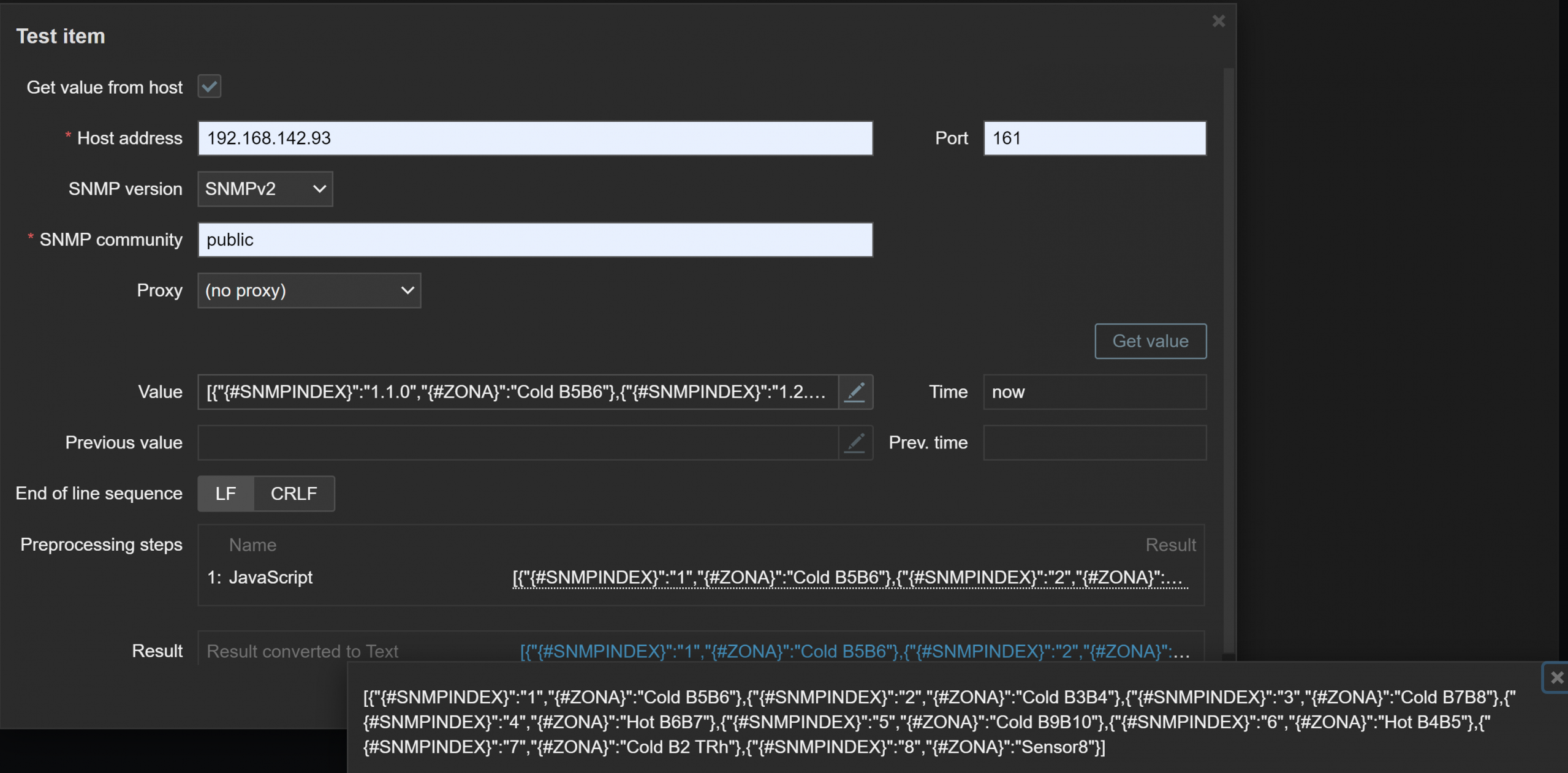This screenshot has height=773, width=1568.
Task: Close the Test item dialog
Action: (x=1218, y=21)
